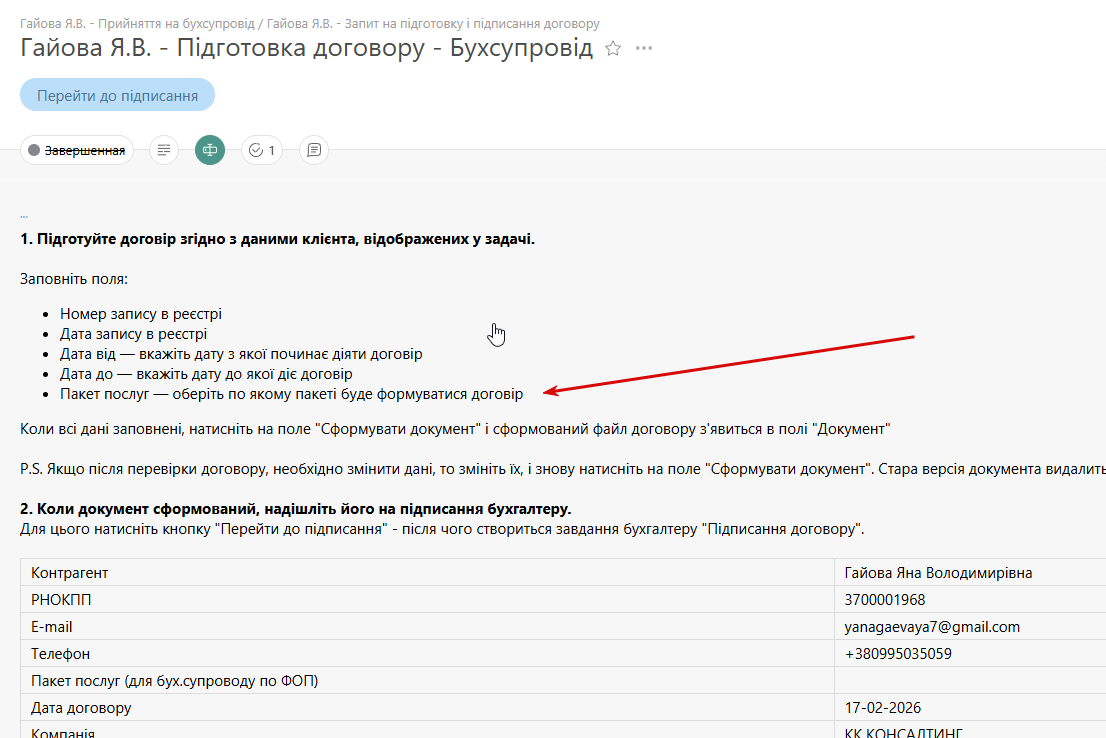This screenshot has height=738, width=1106.
Task: Open the three-dots more options menu
Action: pos(643,49)
